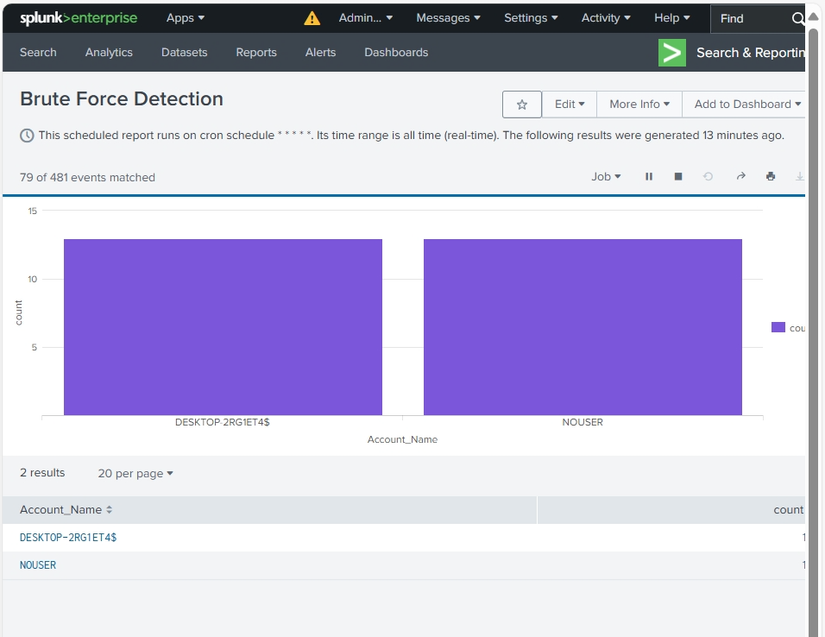This screenshot has height=637, width=825.
Task: Open the Settings dropdown
Action: click(531, 18)
